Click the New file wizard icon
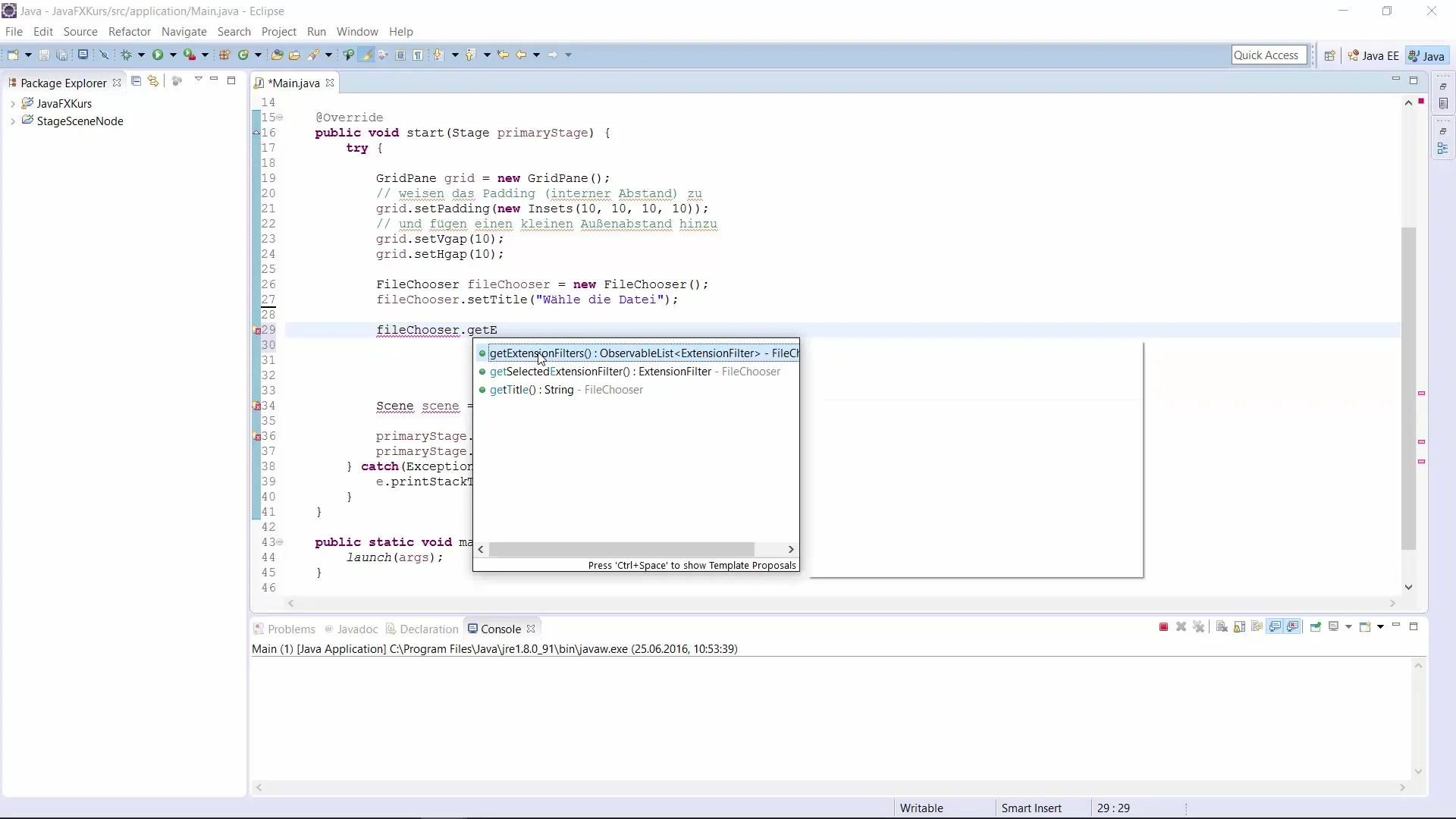1456x819 pixels. (x=13, y=55)
